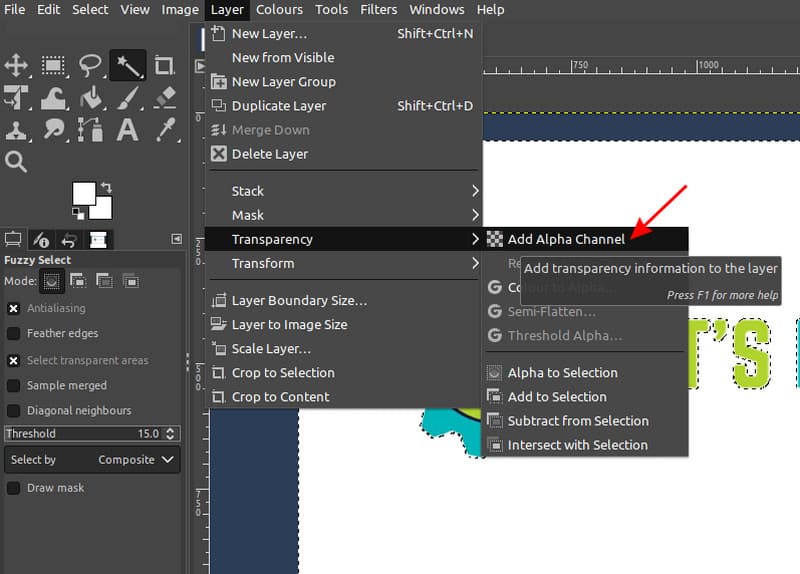800x574 pixels.
Task: Select the Zoom magnifier tool
Action: 16,161
